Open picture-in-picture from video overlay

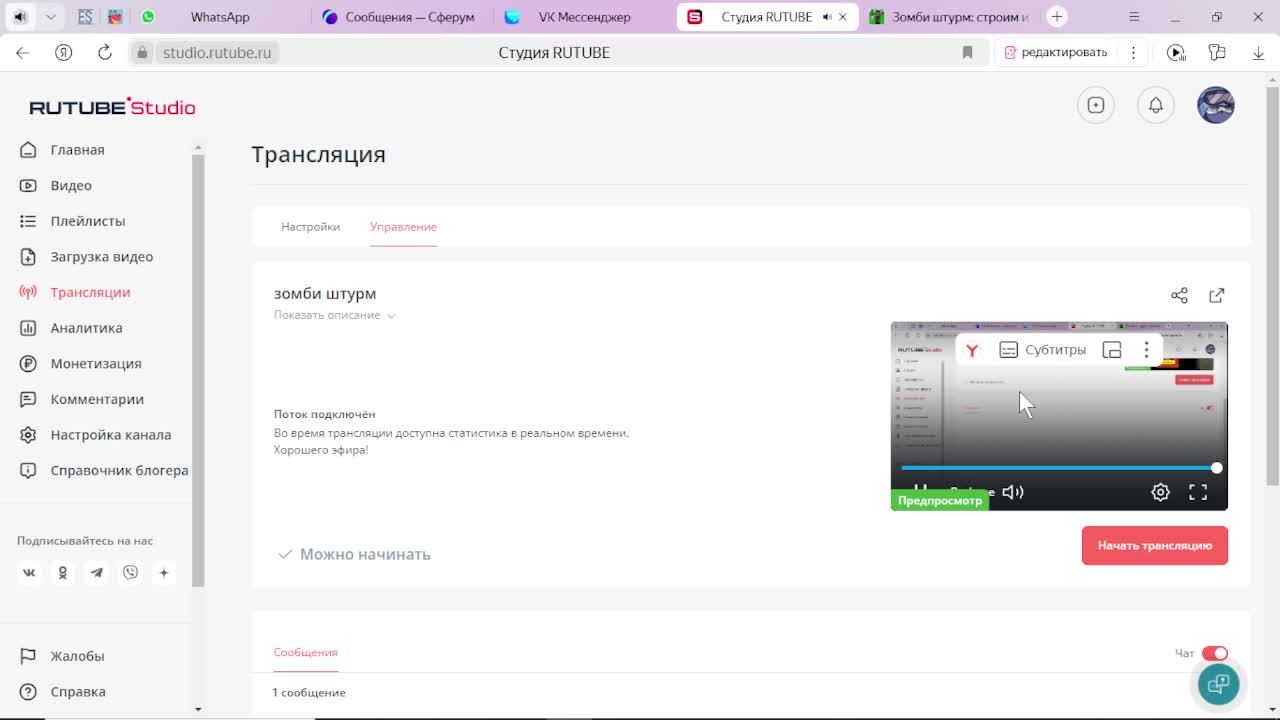1112,350
